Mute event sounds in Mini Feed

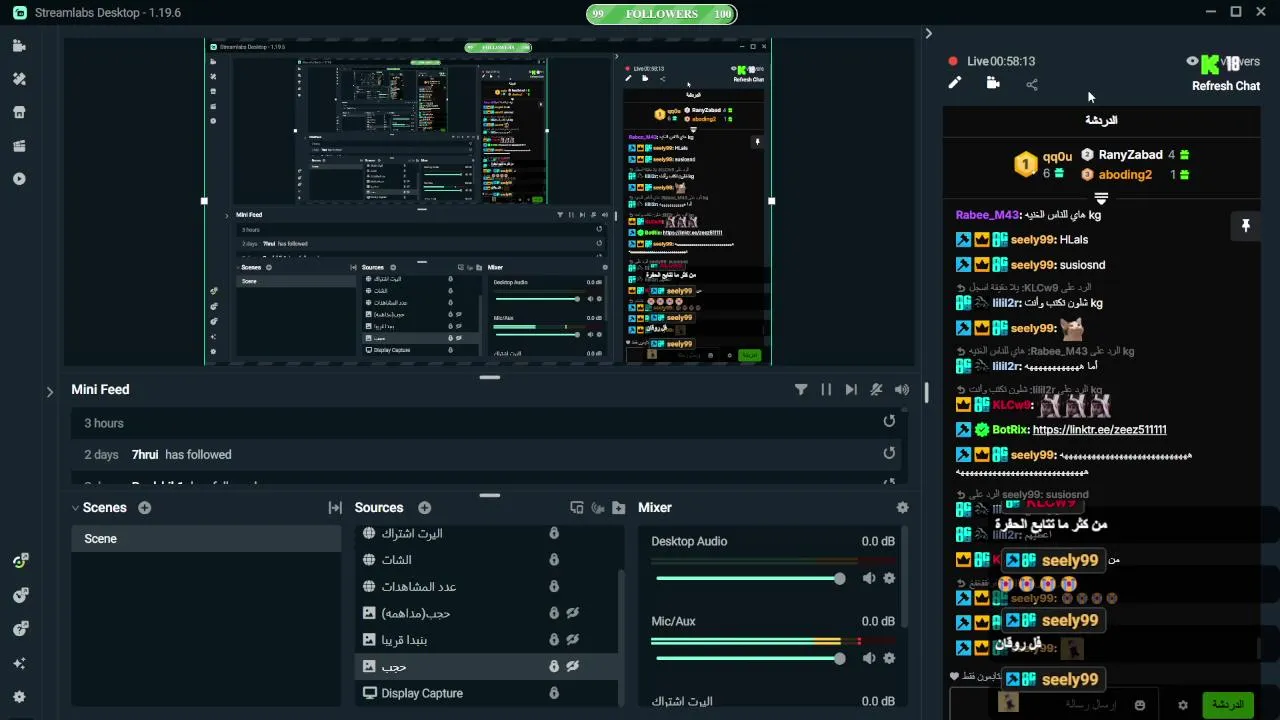[x=876, y=390]
